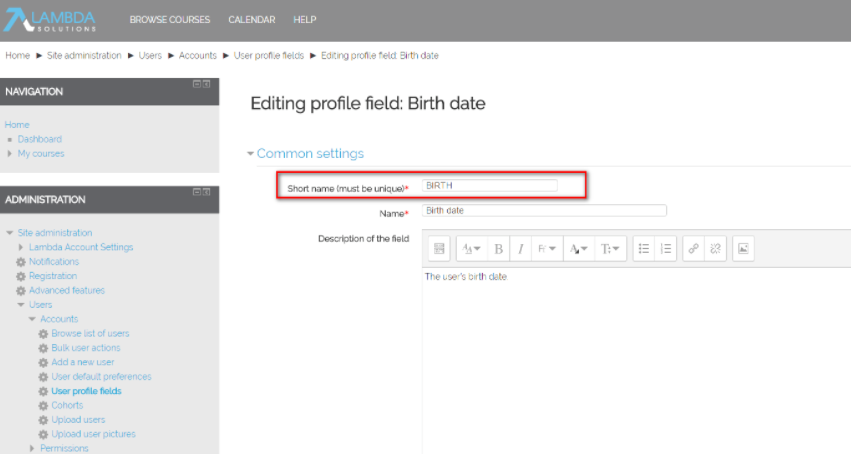The width and height of the screenshot is (851, 454).
Task: Hide the Administration block
Action: (x=197, y=191)
